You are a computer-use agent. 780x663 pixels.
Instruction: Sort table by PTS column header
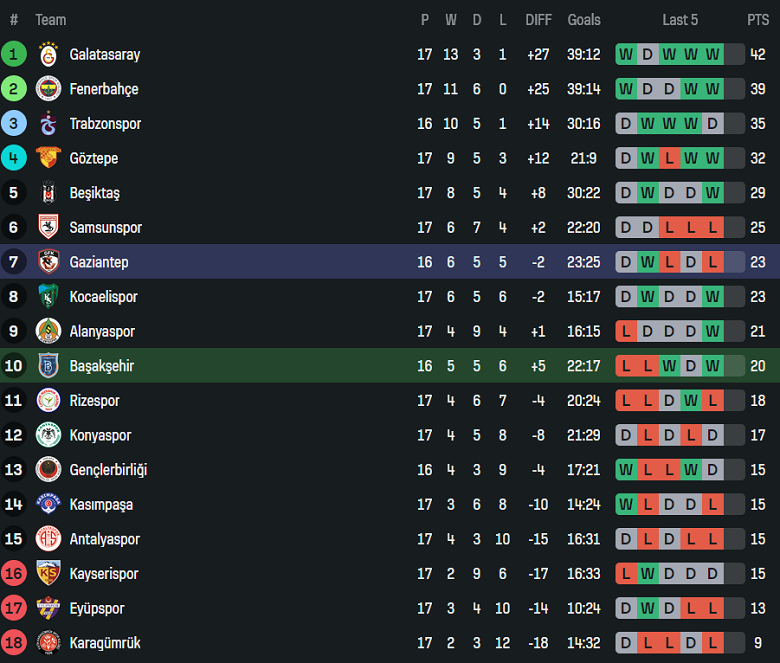[757, 20]
